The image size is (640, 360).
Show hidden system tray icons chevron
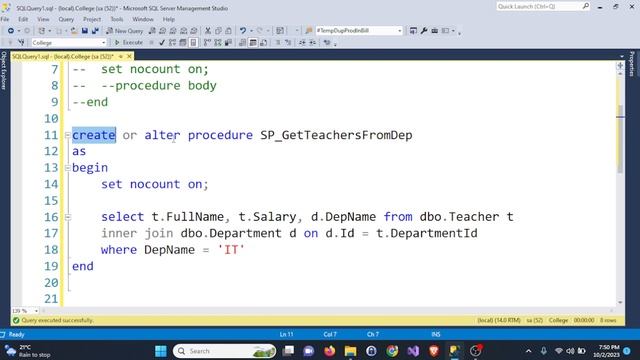click(529, 351)
